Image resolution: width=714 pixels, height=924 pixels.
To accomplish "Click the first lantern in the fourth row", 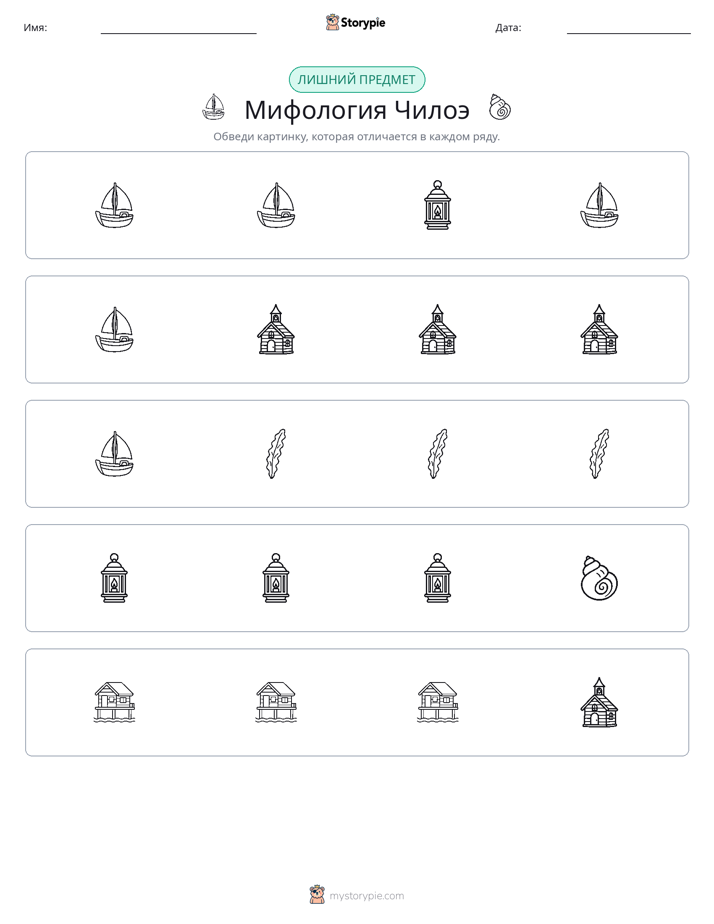I will (114, 578).
